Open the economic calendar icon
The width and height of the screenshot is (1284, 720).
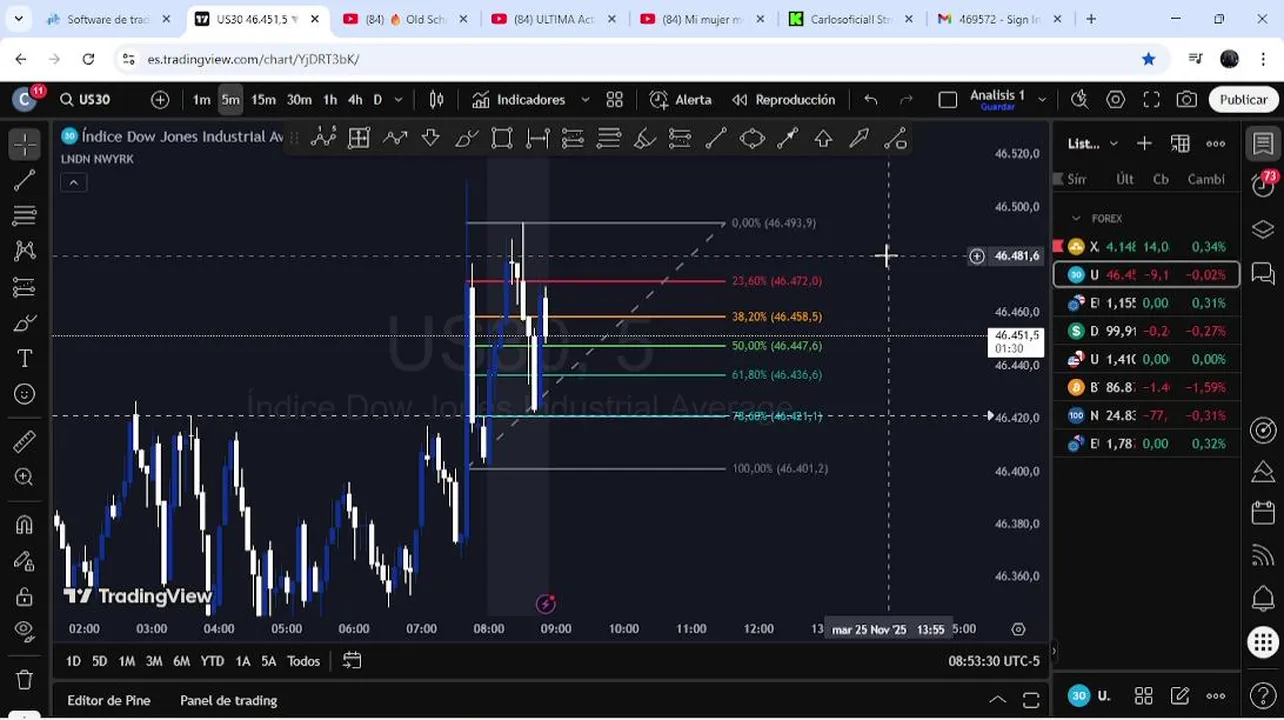(1263, 513)
